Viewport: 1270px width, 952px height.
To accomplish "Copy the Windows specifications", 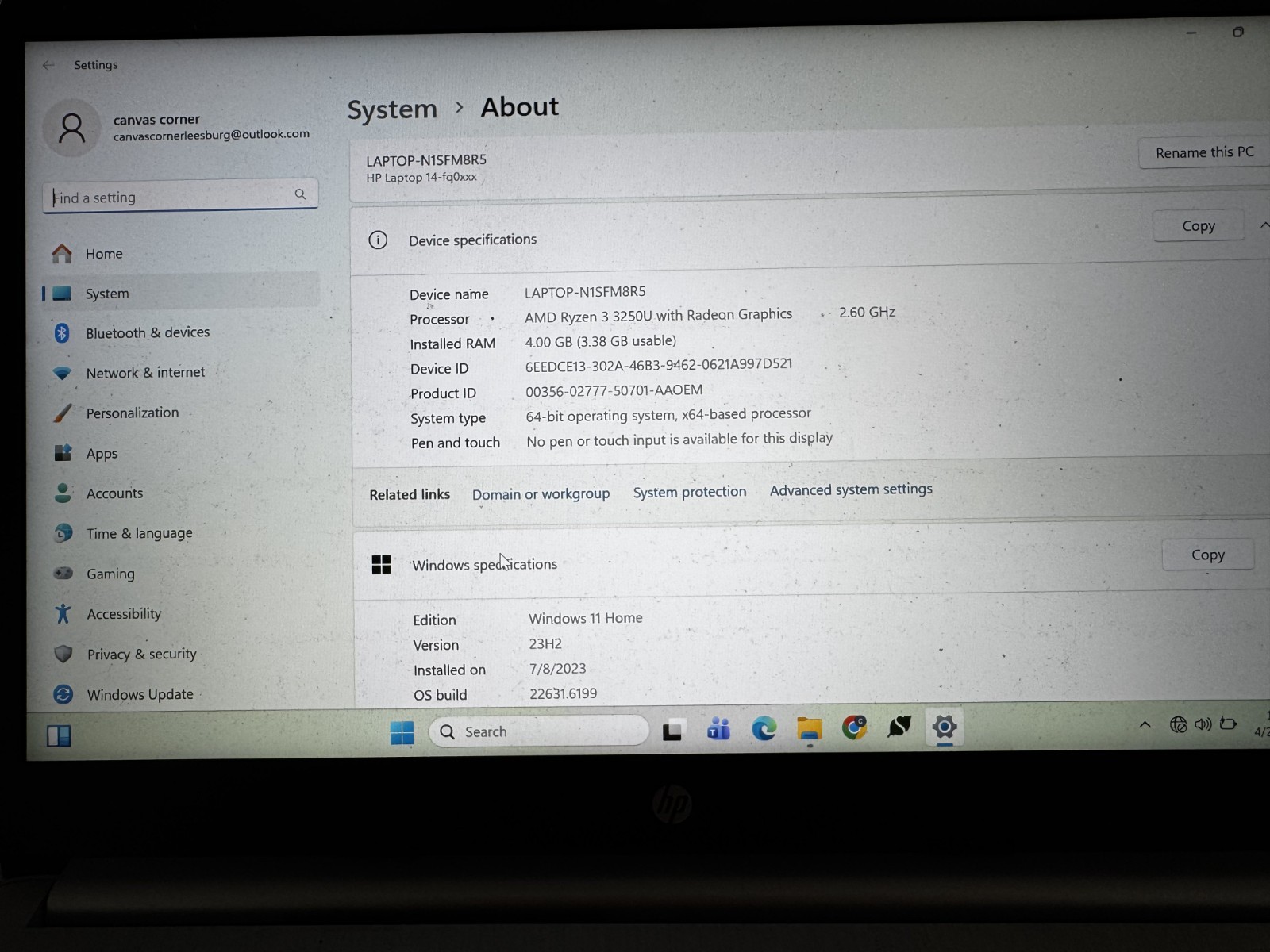I will pos(1207,555).
